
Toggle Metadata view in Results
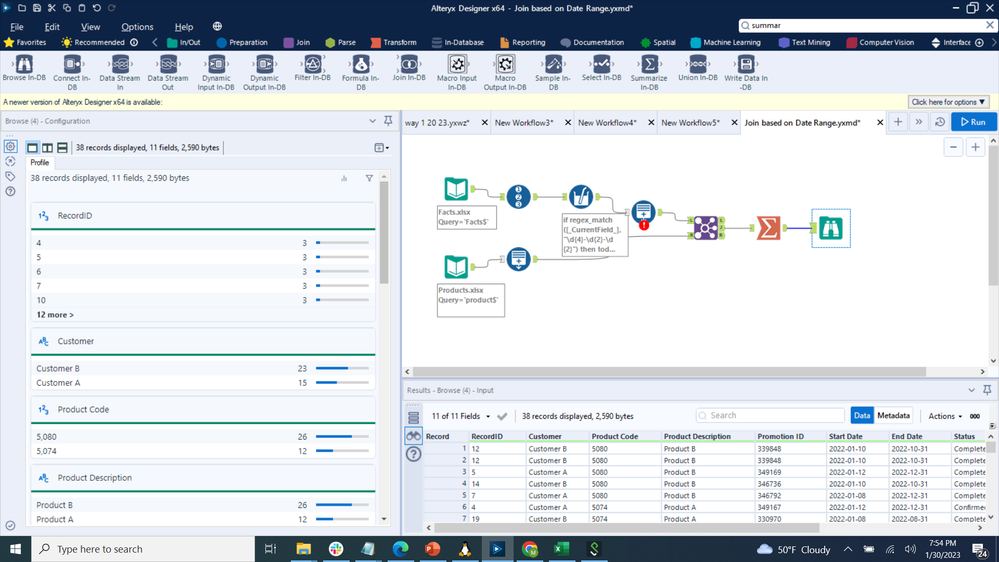tap(893, 415)
